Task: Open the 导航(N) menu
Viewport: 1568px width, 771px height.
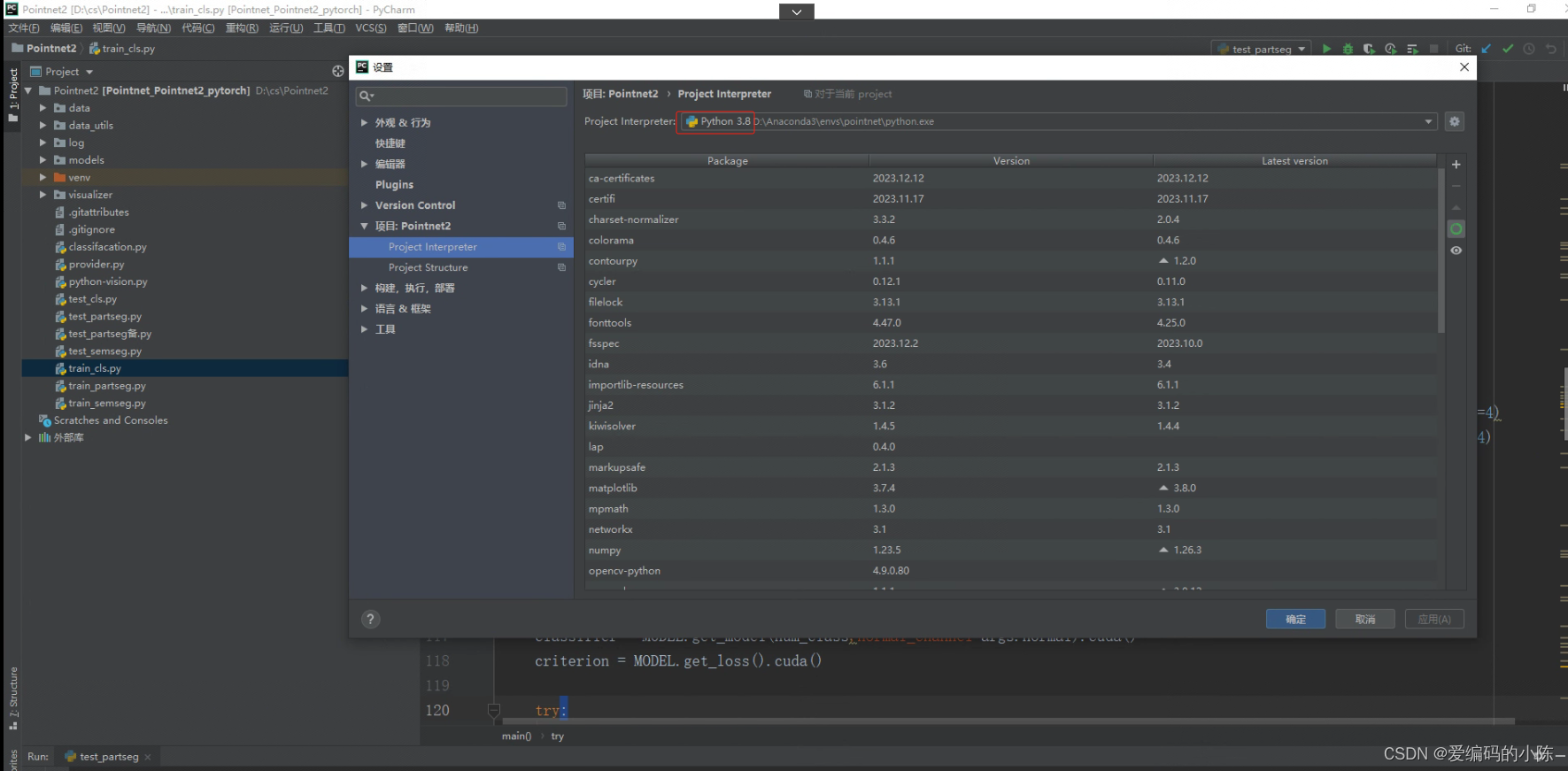Action: (153, 28)
